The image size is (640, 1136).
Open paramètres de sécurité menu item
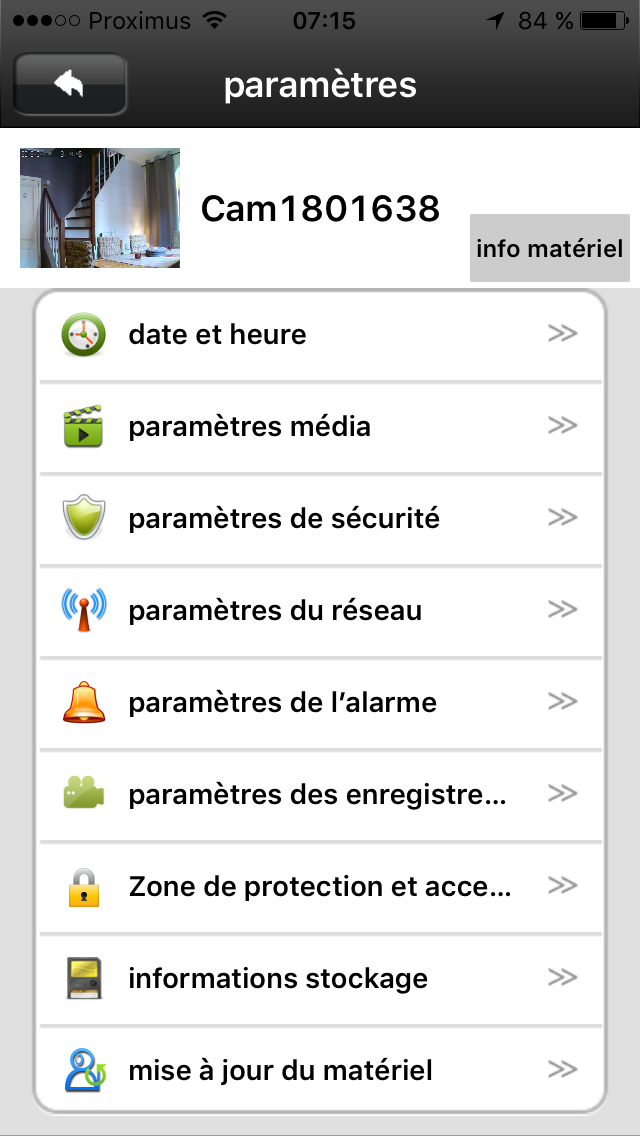click(284, 519)
